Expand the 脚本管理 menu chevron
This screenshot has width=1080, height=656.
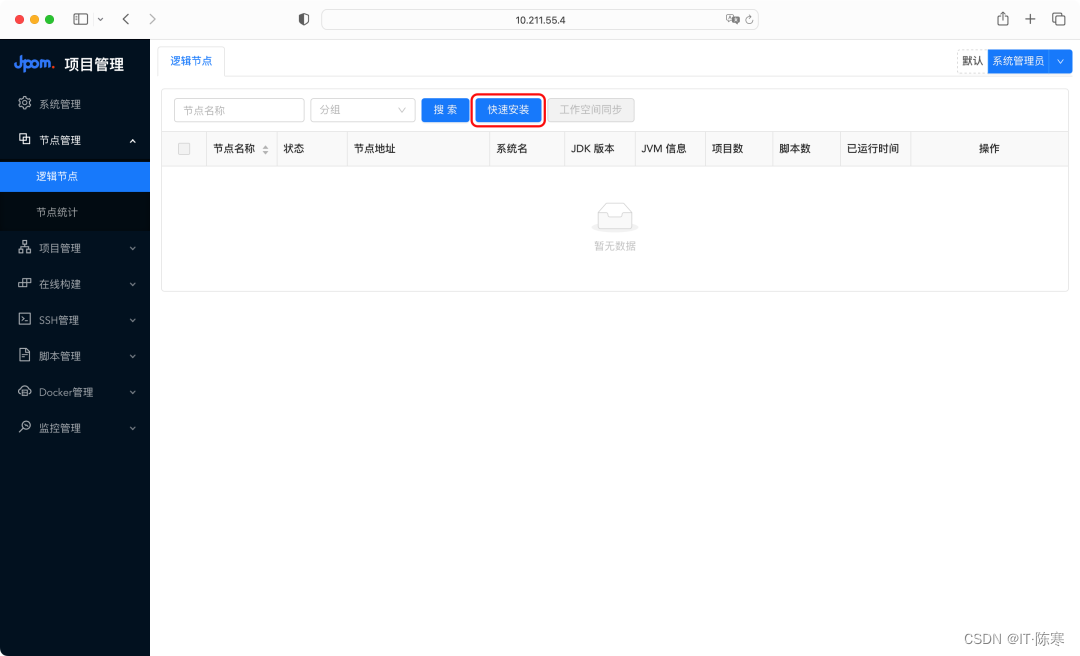pos(133,356)
